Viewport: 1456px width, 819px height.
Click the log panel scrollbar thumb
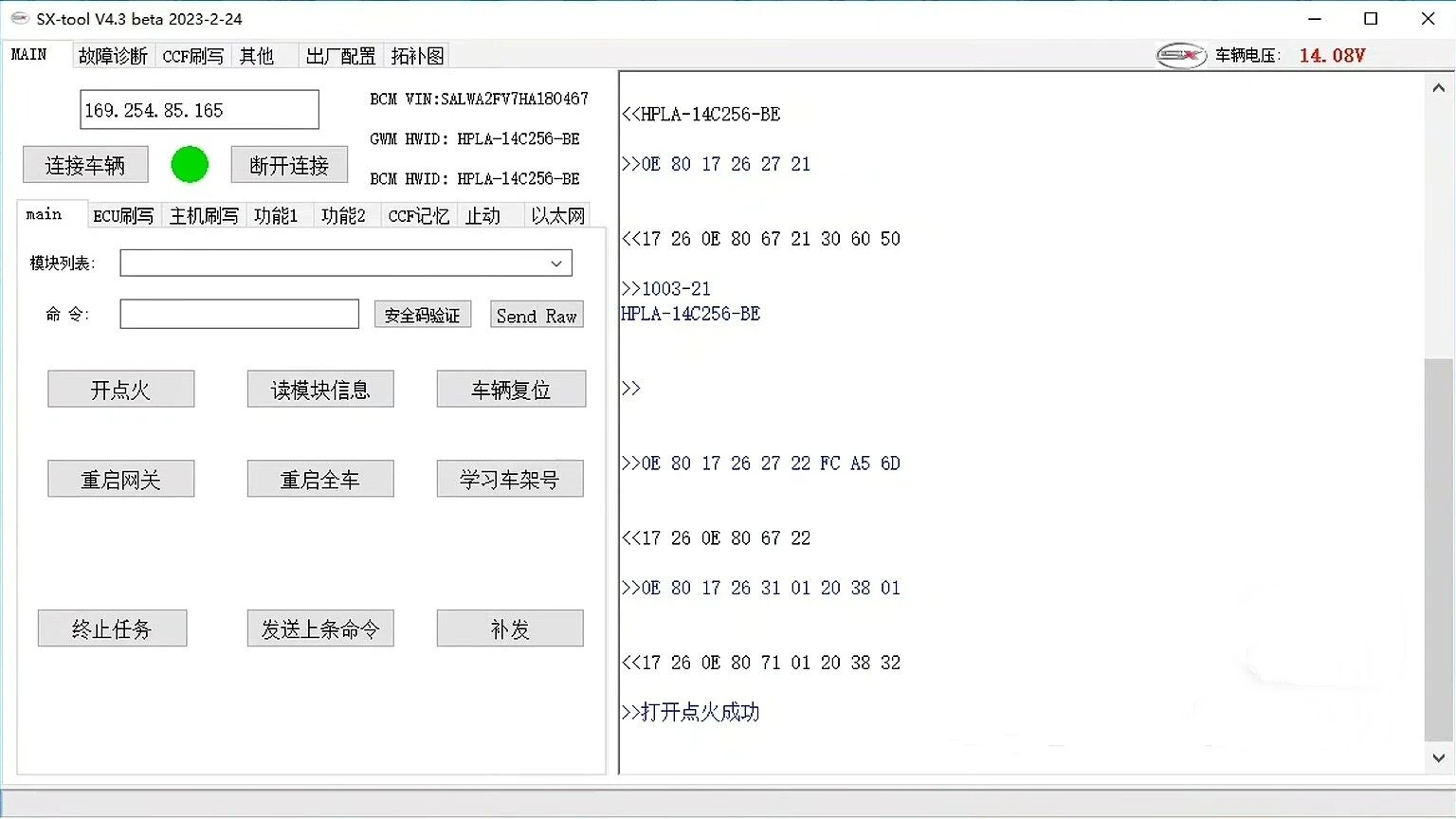click(x=1439, y=550)
